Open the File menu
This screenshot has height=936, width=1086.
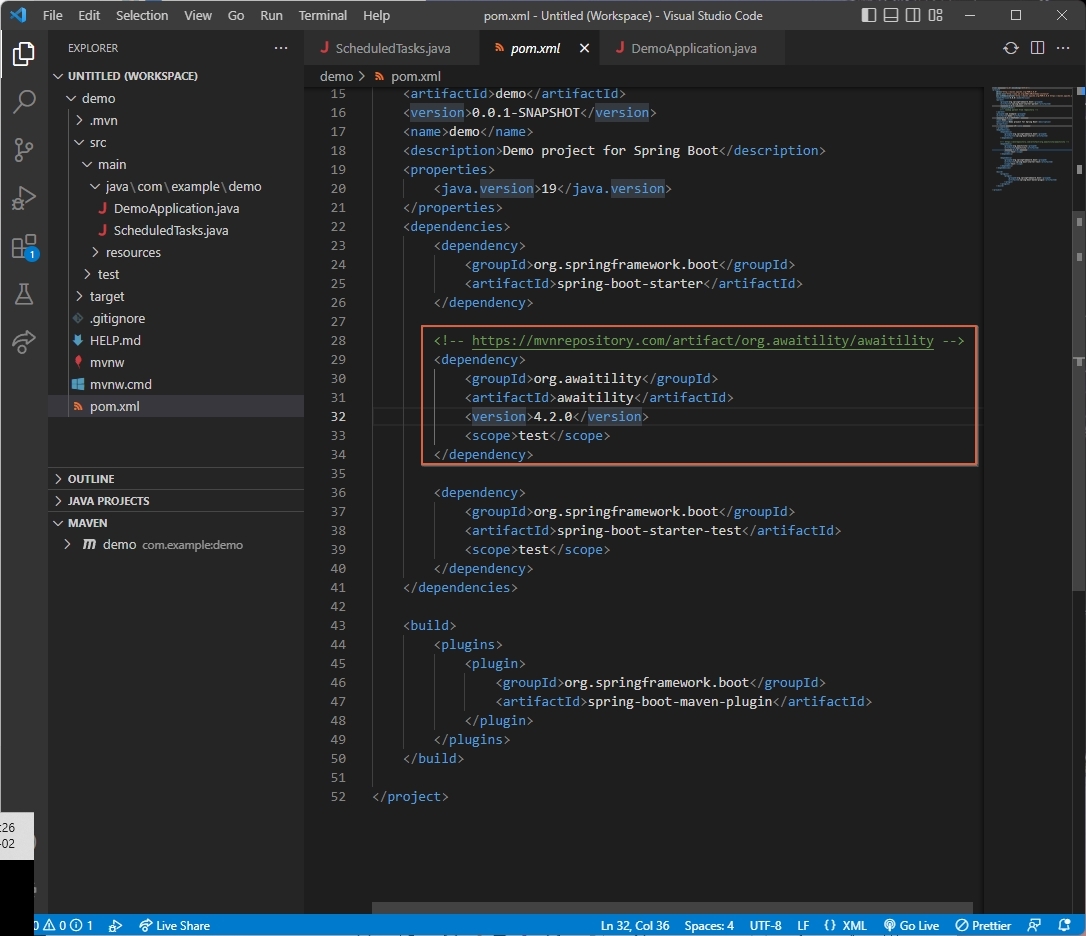[x=53, y=15]
